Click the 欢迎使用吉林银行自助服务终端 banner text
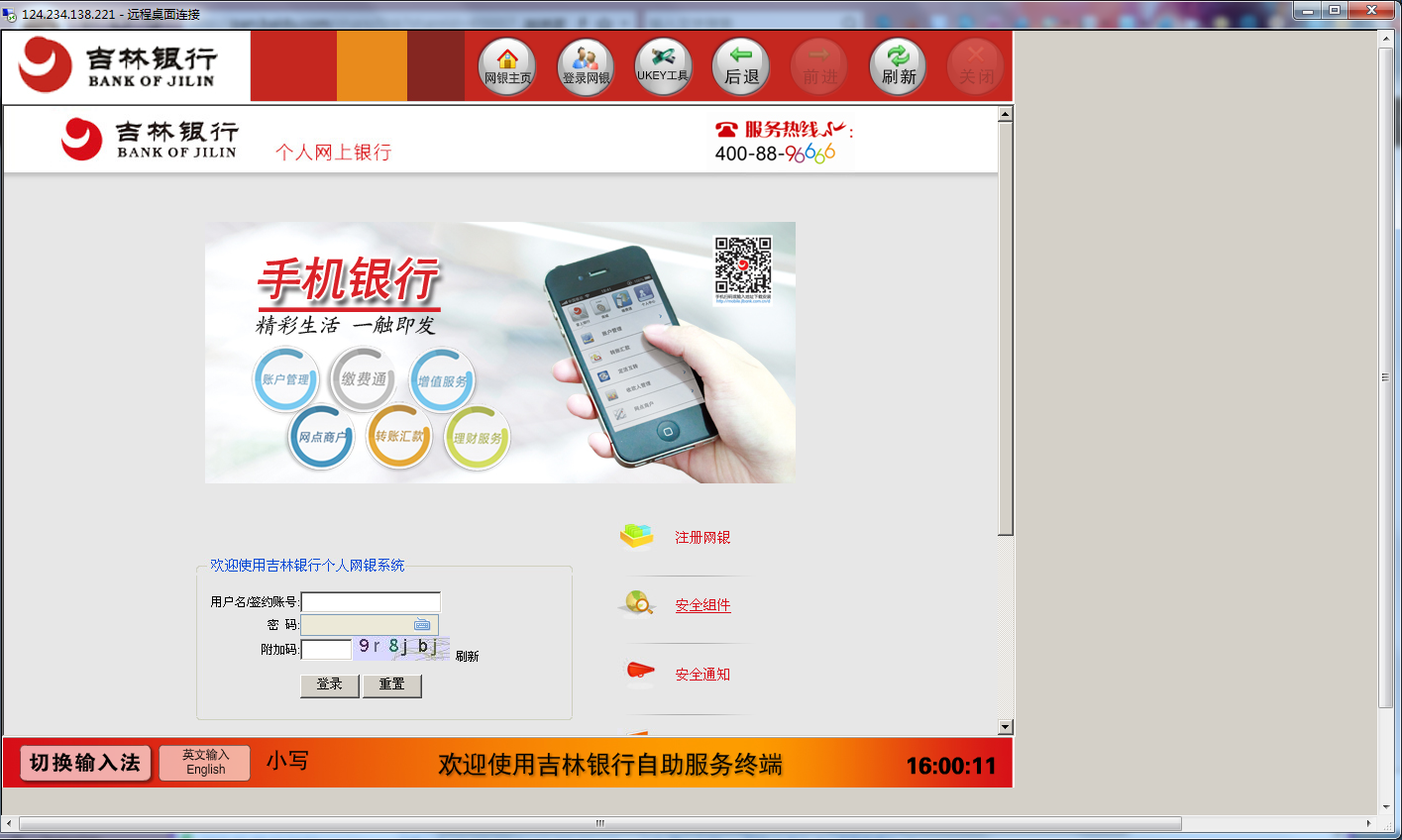 [x=610, y=765]
